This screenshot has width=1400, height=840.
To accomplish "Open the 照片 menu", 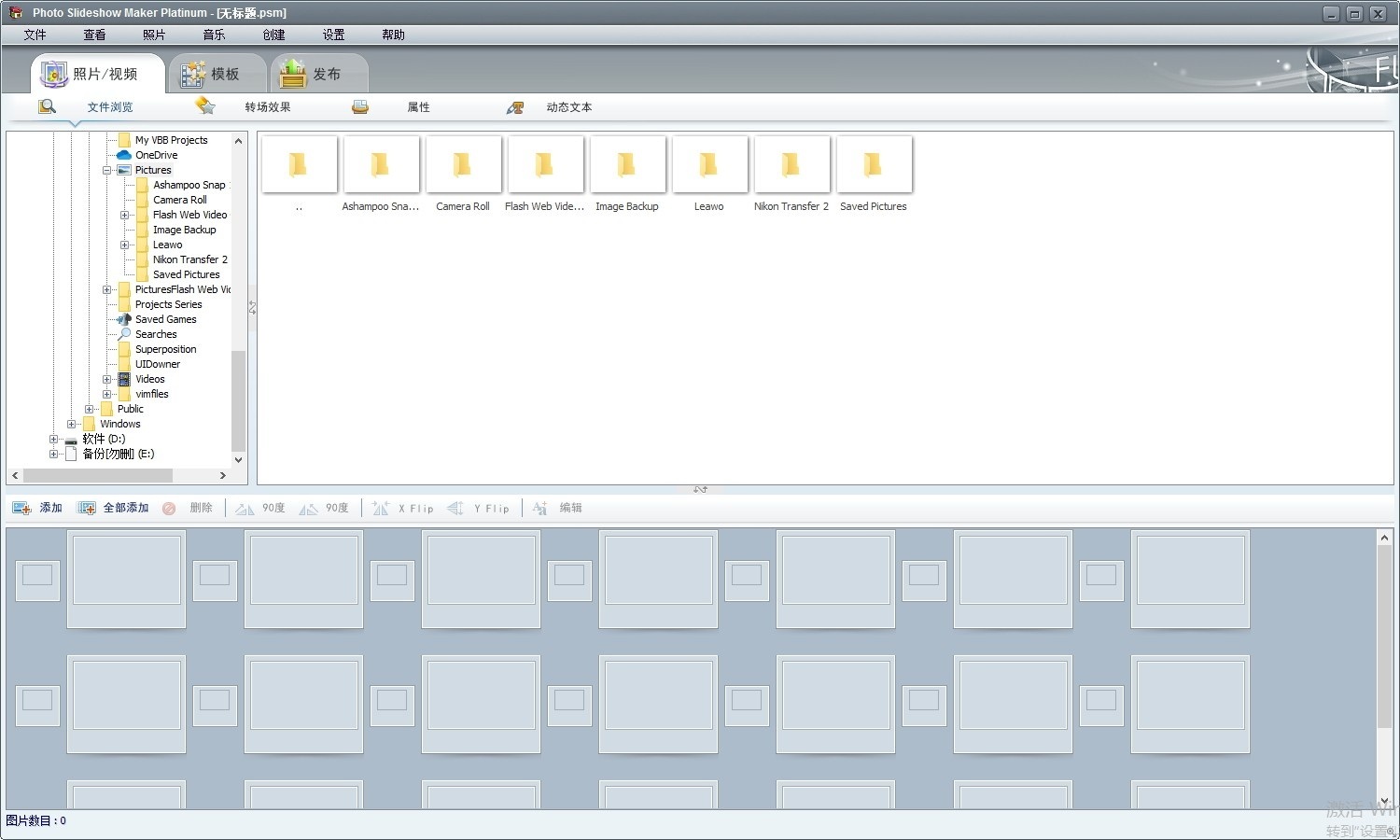I will tap(154, 35).
